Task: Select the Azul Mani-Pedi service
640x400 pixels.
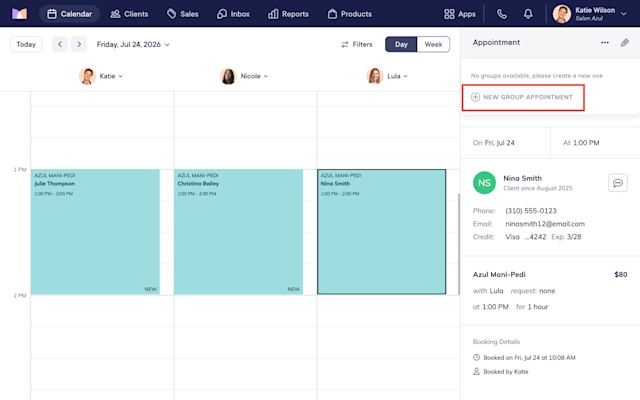Action: click(x=499, y=274)
